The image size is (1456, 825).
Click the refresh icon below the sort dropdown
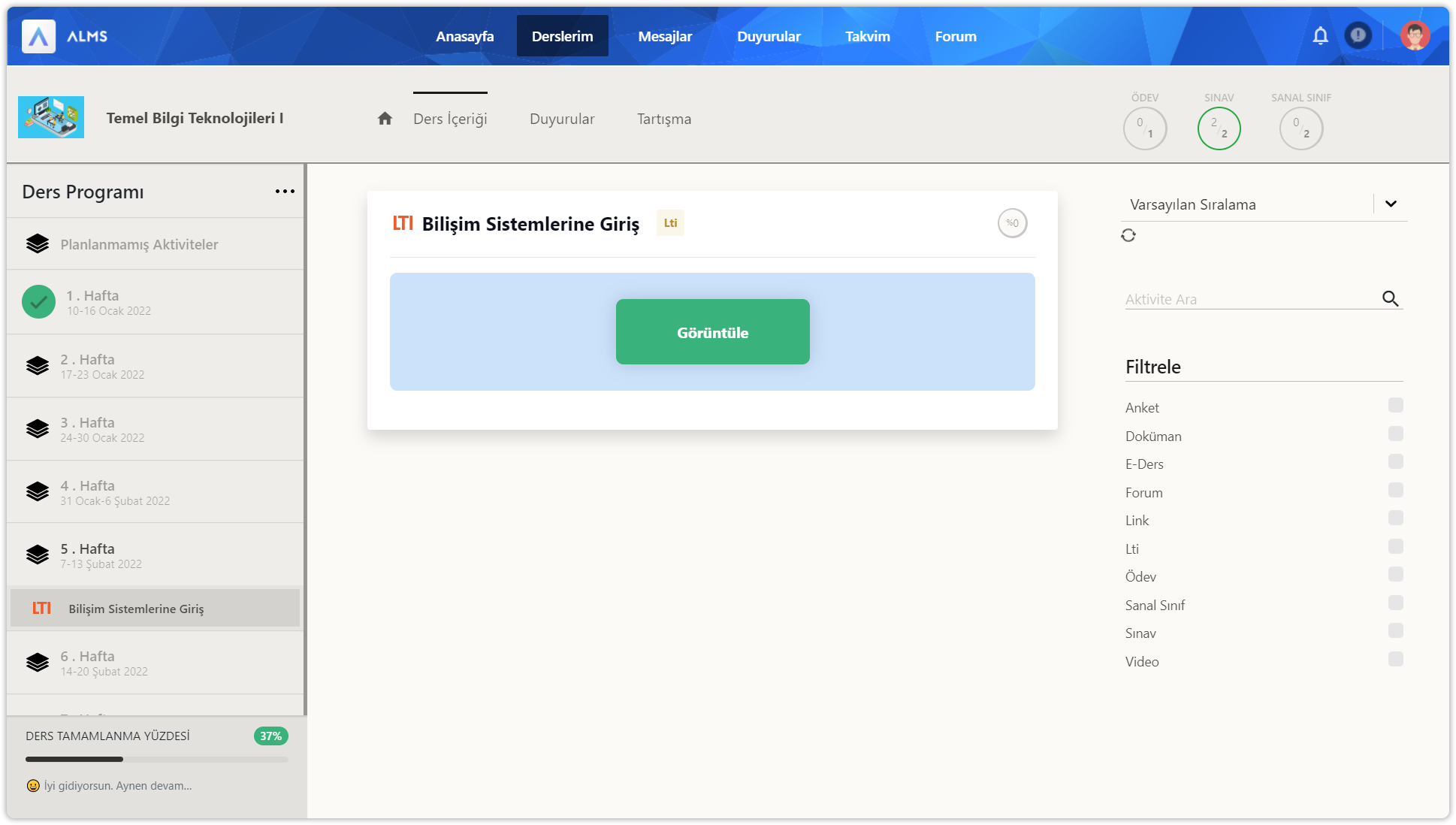tap(1128, 235)
